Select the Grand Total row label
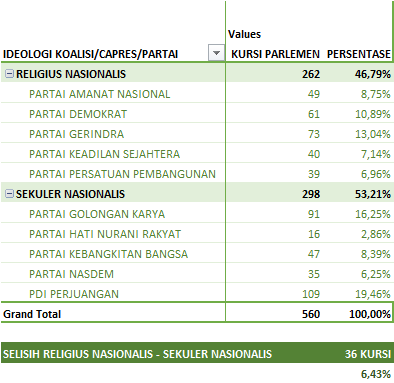The width and height of the screenshot is (394, 383). coord(32,314)
